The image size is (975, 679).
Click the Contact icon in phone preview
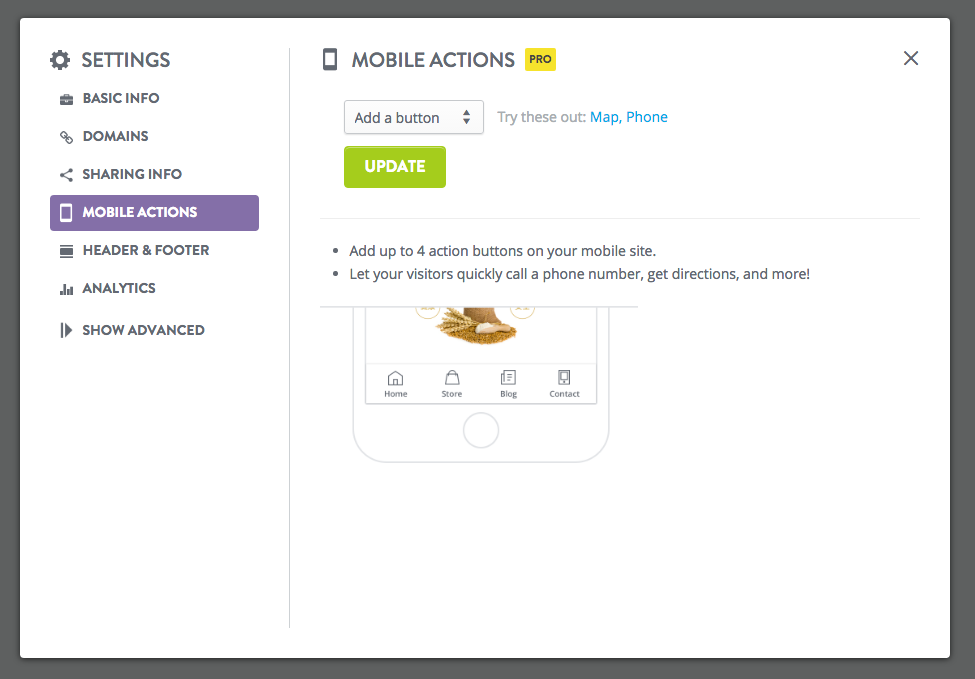pyautogui.click(x=564, y=377)
